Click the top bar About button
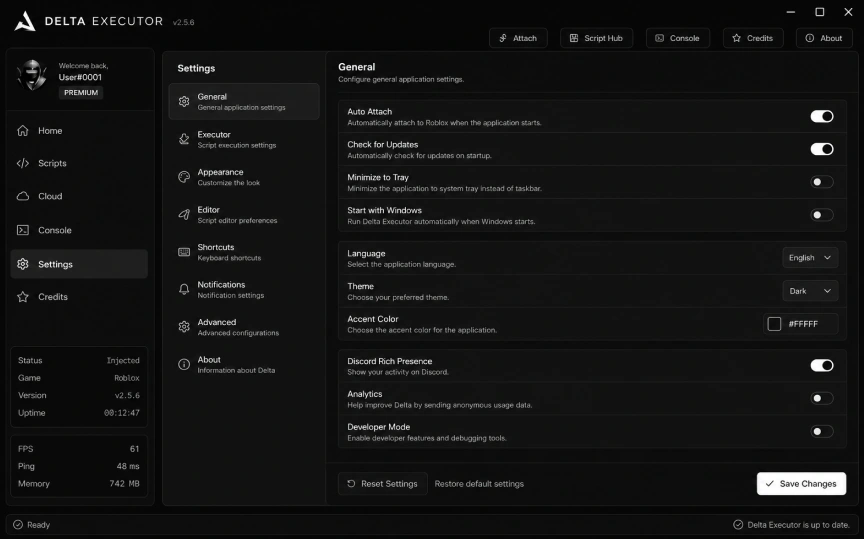The image size is (864, 539). click(824, 38)
